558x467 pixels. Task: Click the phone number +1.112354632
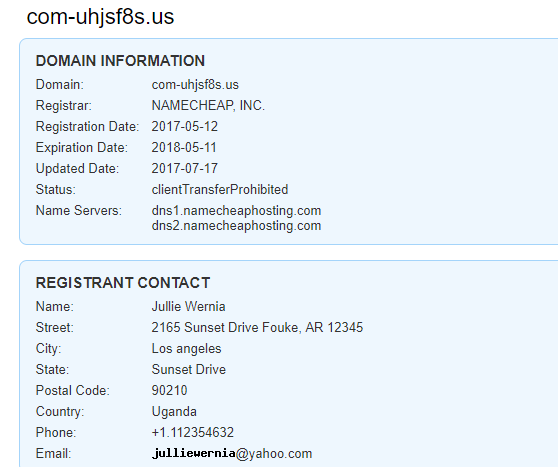[x=193, y=432]
